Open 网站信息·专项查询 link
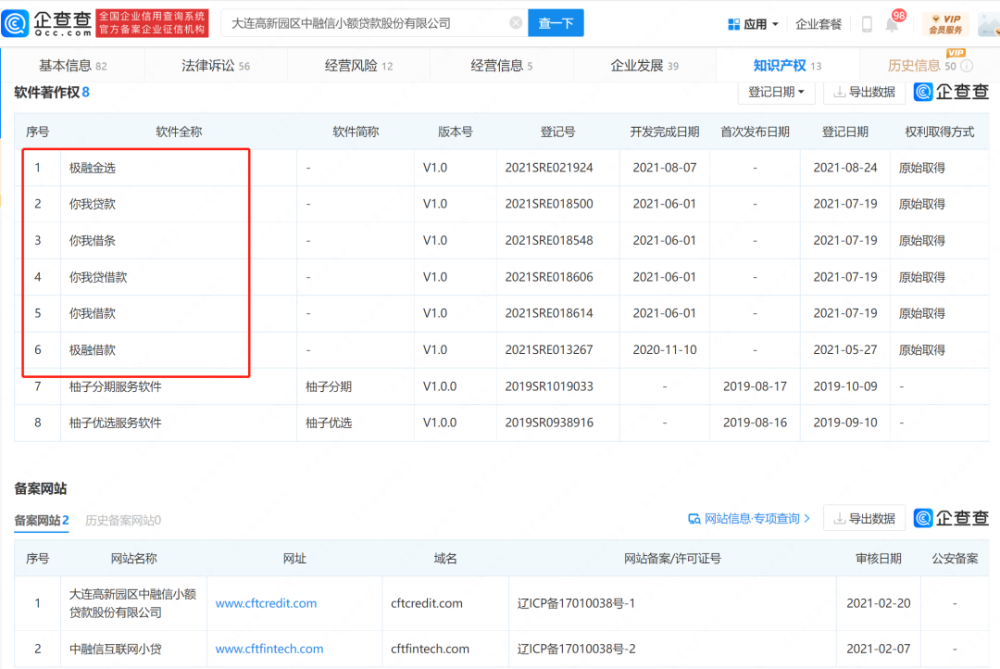 coord(750,518)
